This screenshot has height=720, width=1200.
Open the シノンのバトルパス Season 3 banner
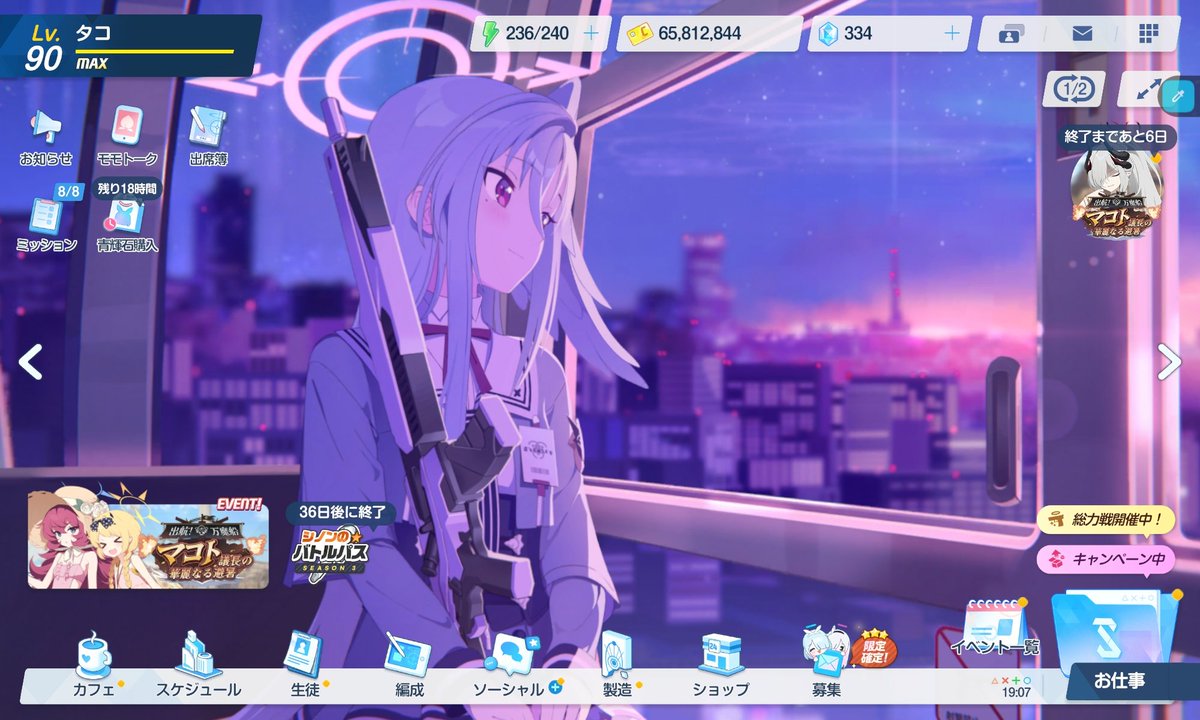click(x=330, y=553)
